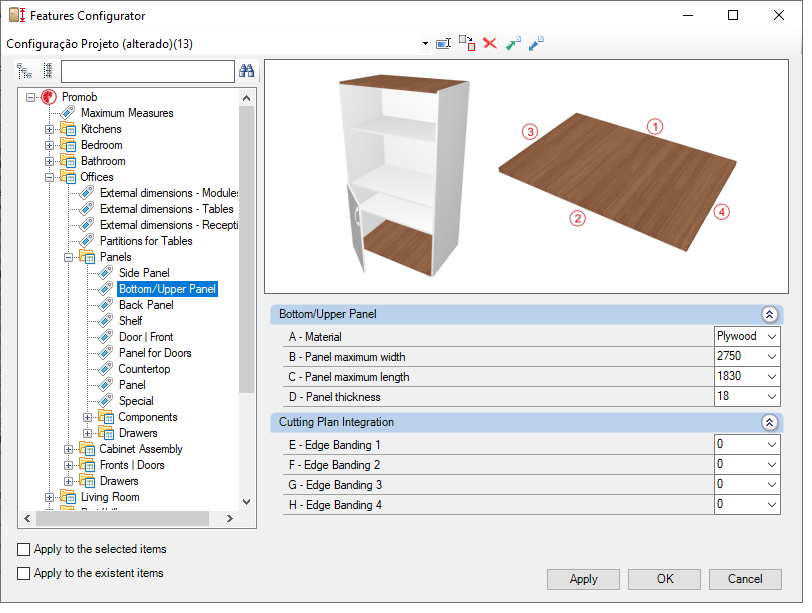Expand the Bedroom folder
812x613 pixels.
[x=49, y=145]
